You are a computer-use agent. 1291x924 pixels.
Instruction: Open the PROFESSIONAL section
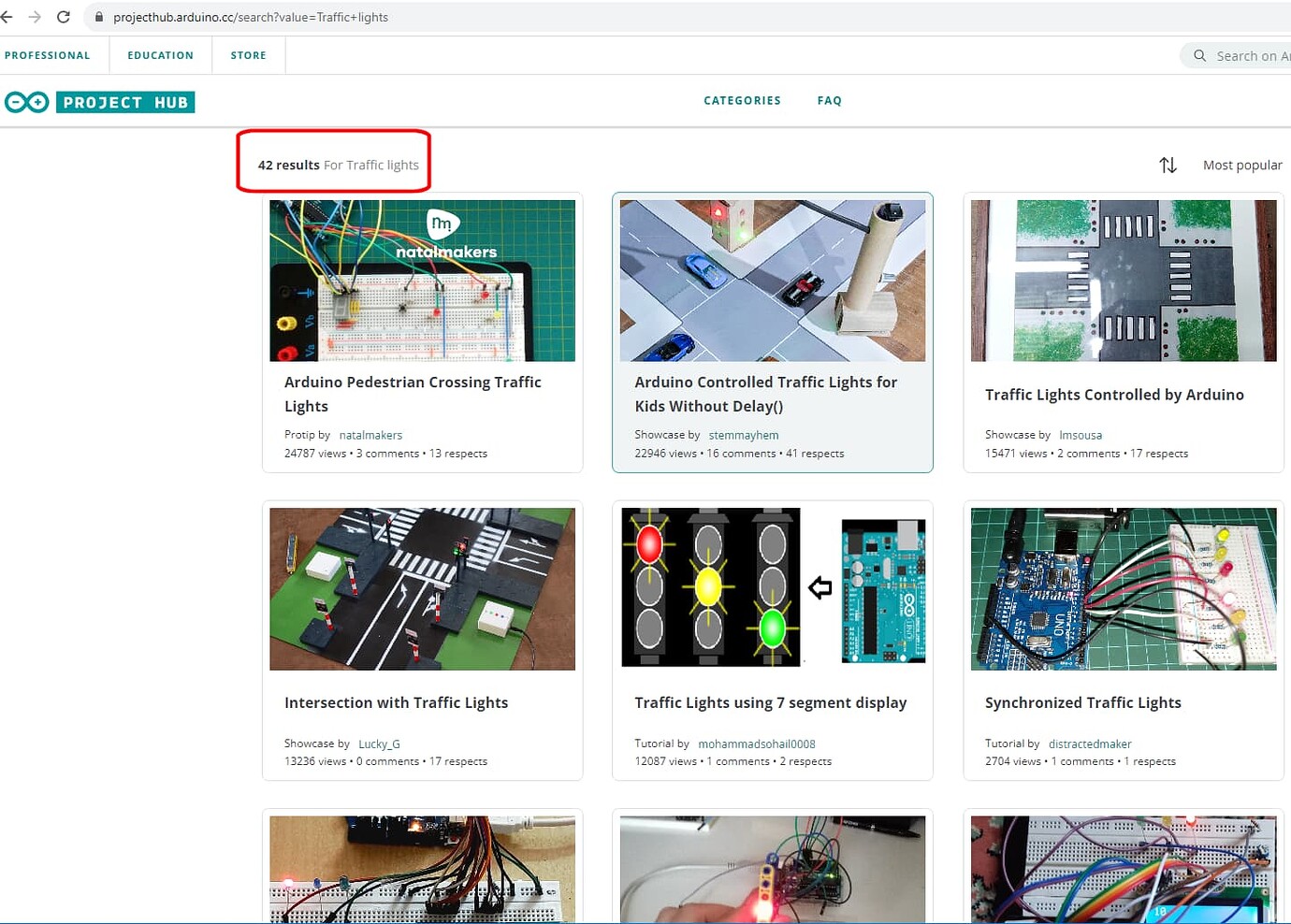click(x=49, y=55)
